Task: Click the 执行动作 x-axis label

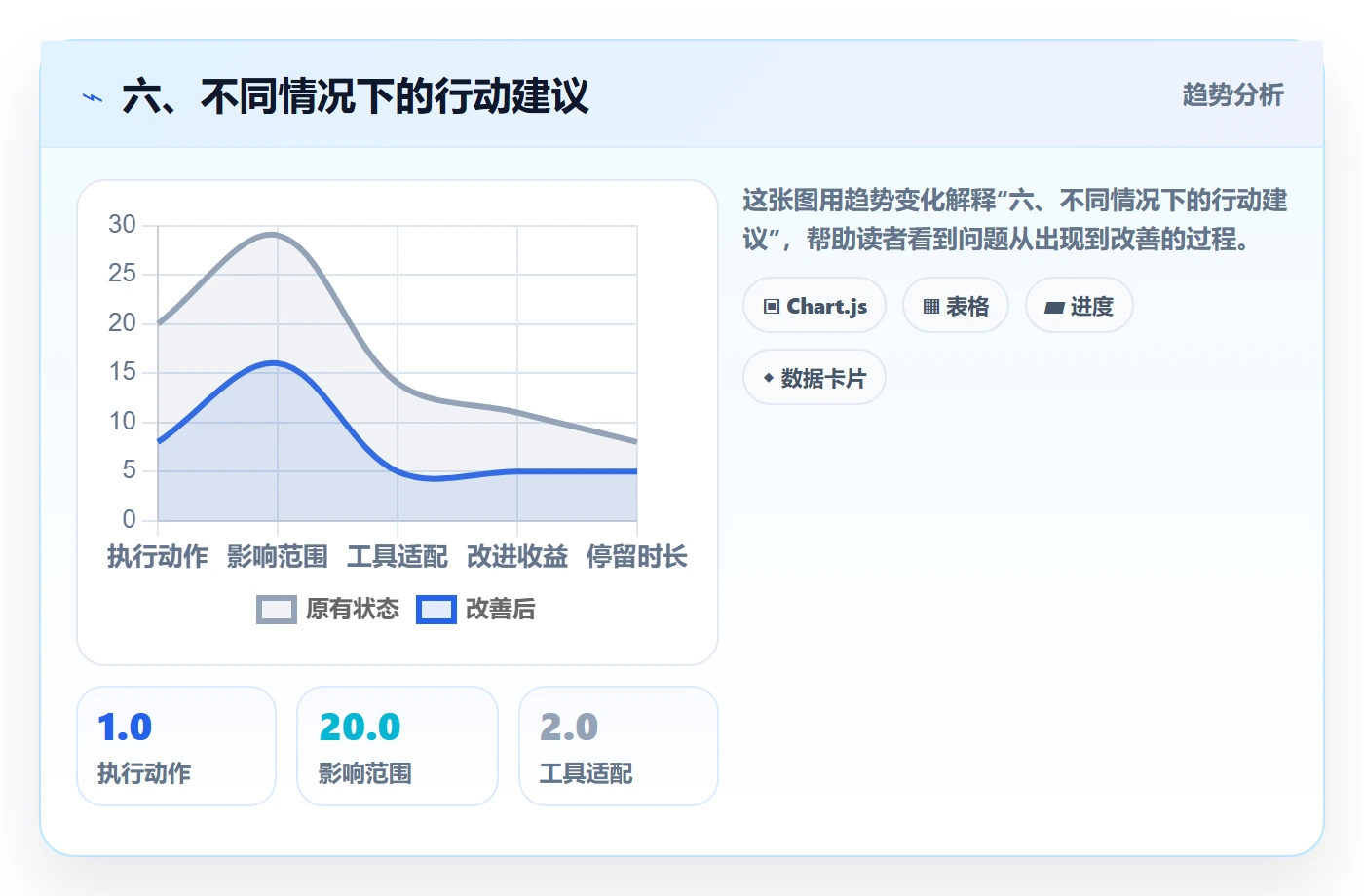Action: click(x=158, y=557)
